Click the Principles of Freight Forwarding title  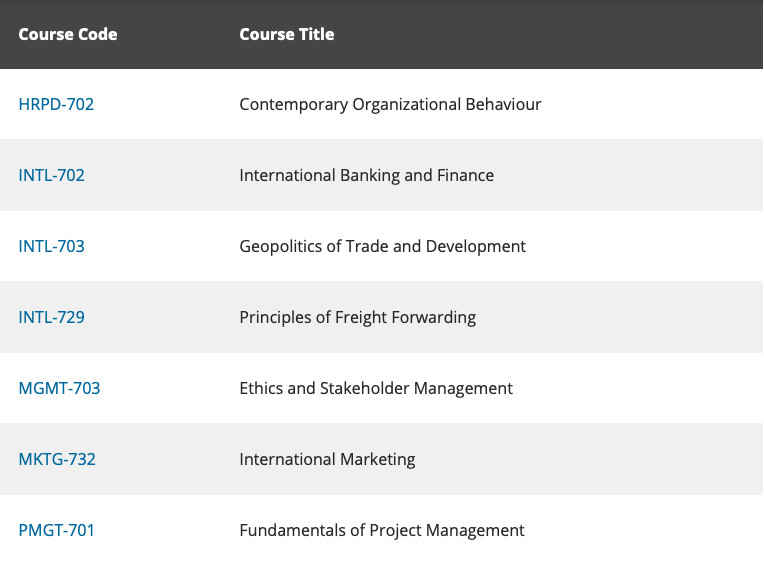pos(357,317)
